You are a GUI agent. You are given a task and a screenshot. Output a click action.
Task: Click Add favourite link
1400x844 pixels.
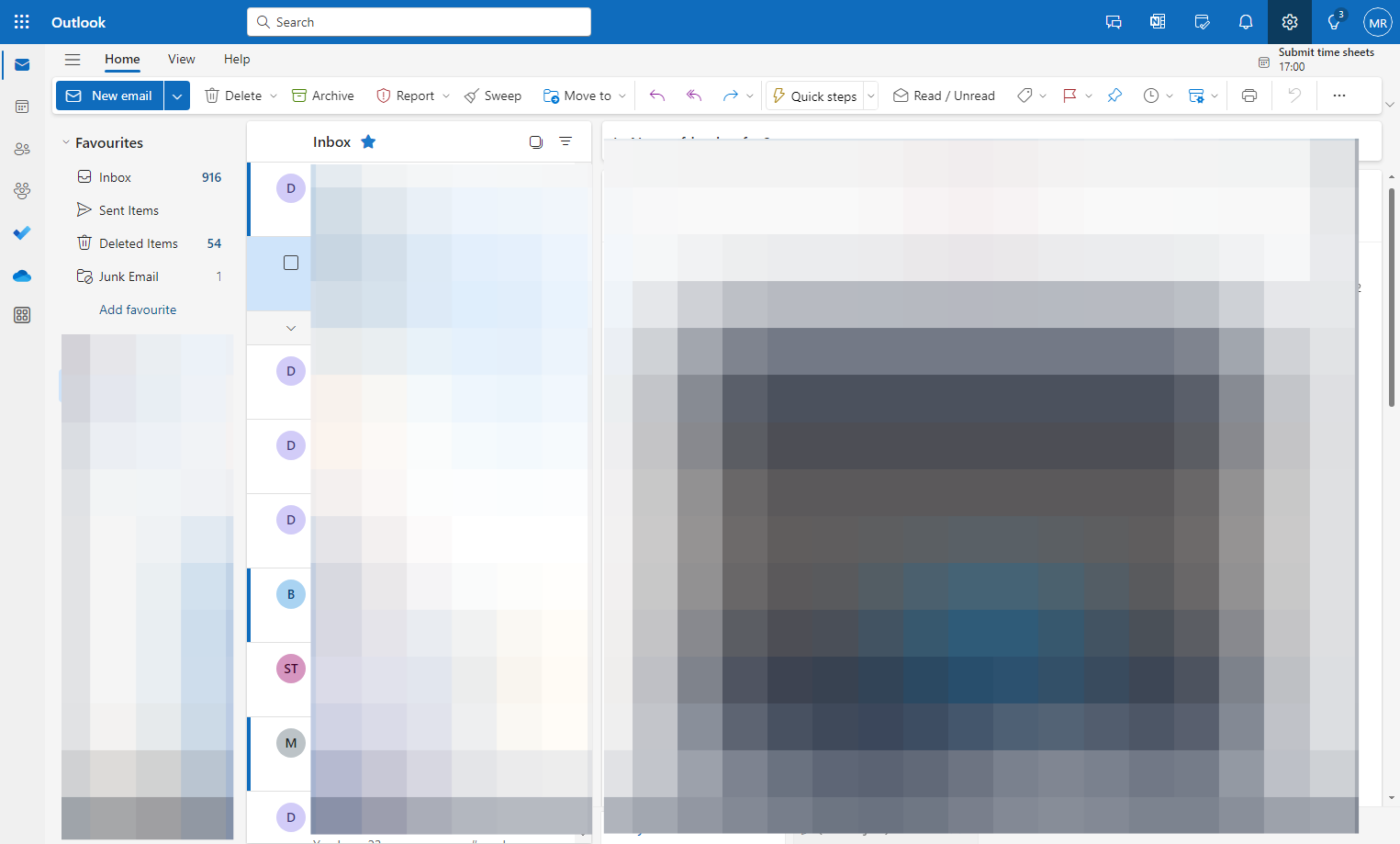(x=138, y=309)
